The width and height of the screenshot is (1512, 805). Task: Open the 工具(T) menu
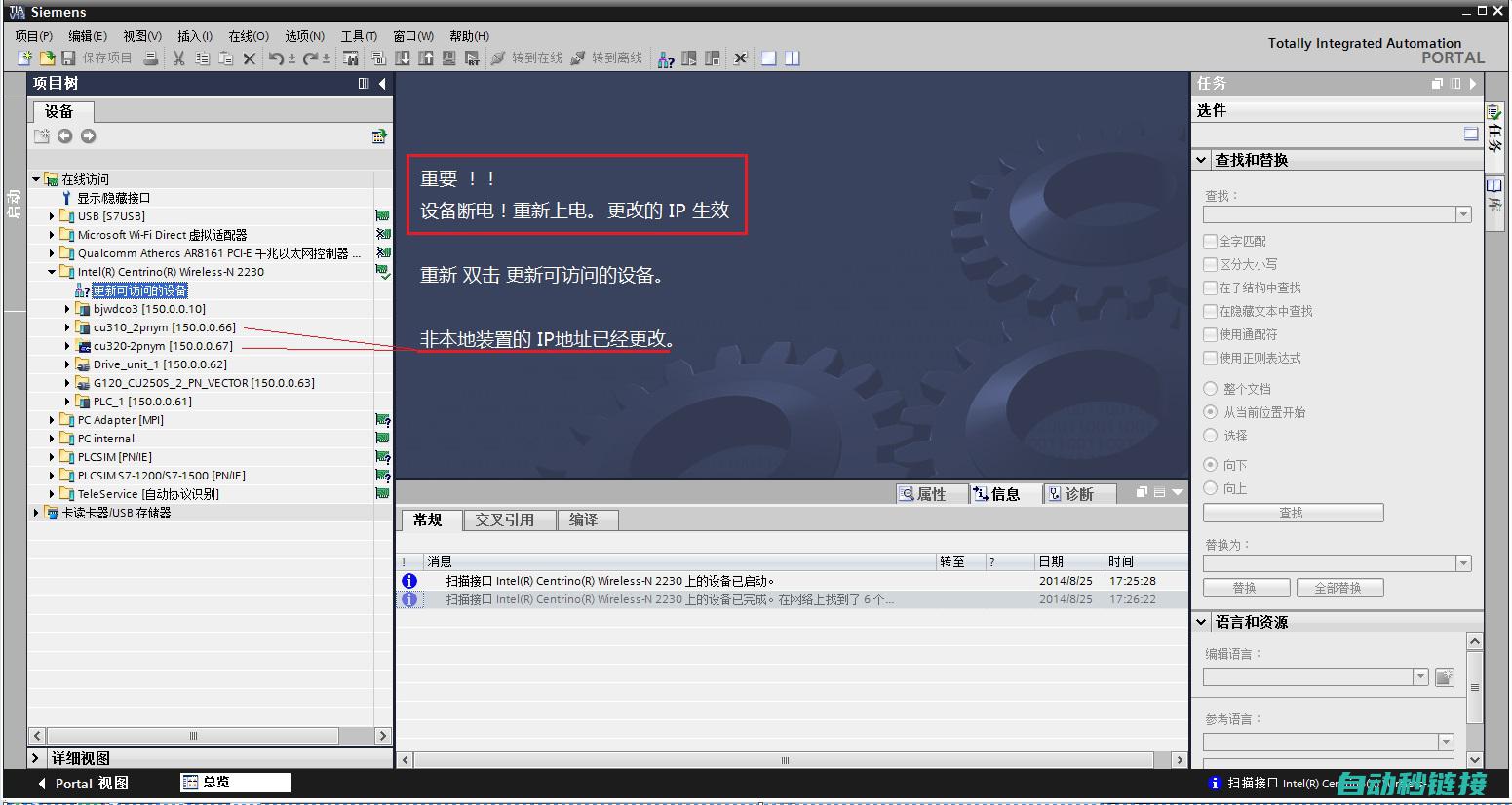point(359,36)
